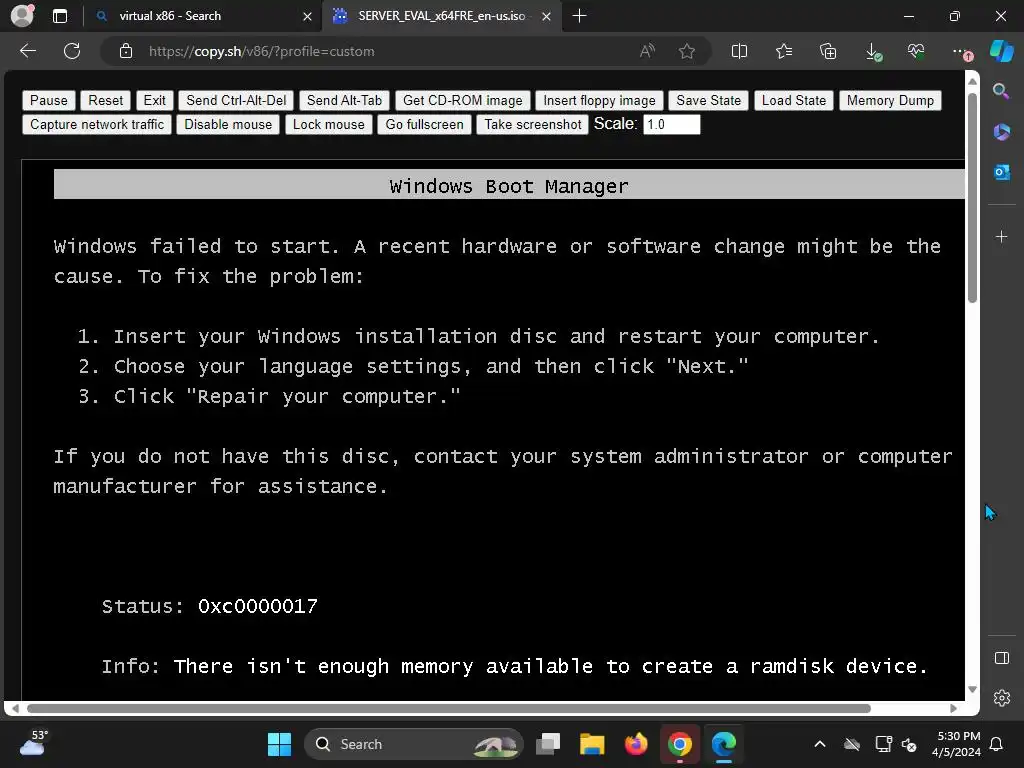Insert floppy image
1024x768 pixels.
(599, 100)
